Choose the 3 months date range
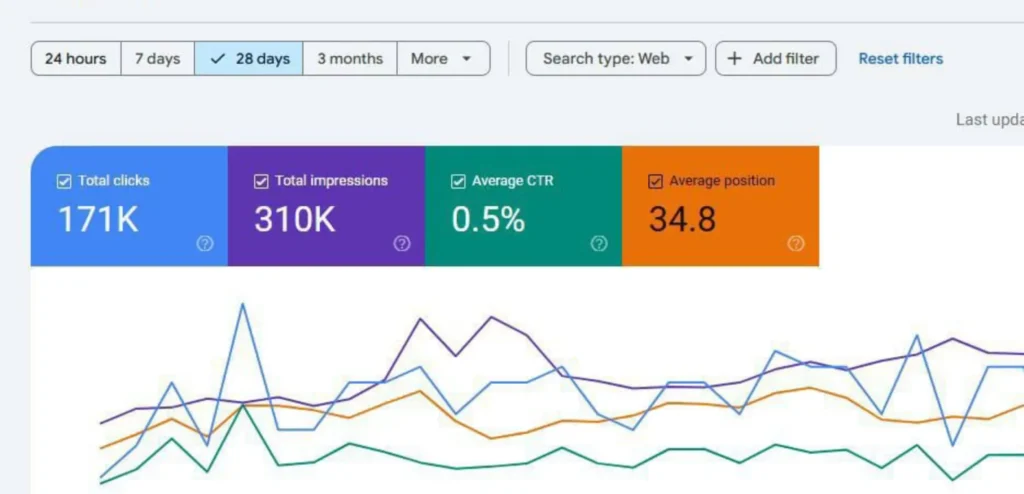The height and width of the screenshot is (494, 1024). [350, 58]
